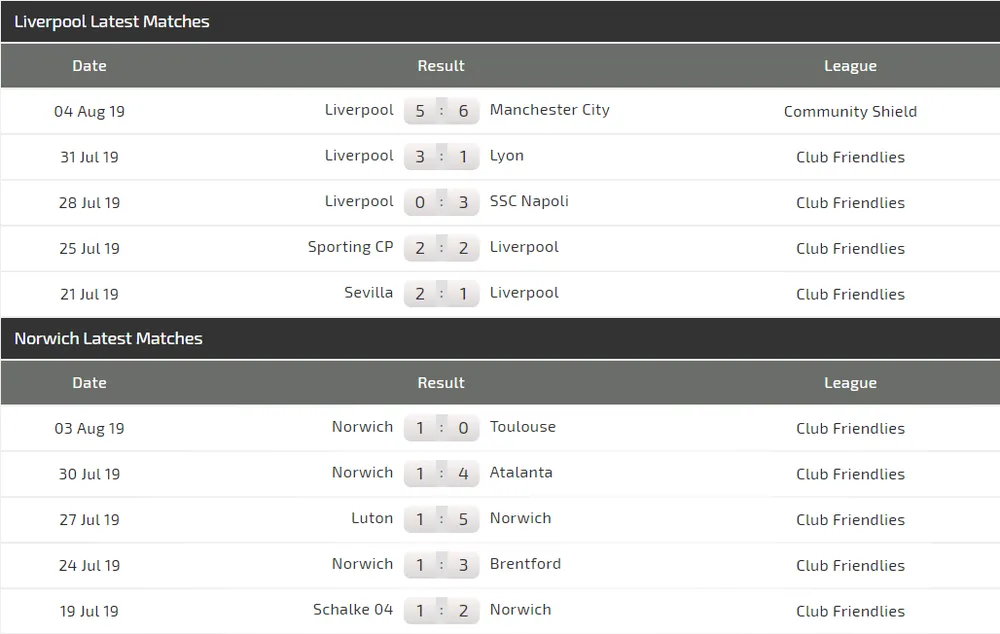Image resolution: width=1000 pixels, height=634 pixels.
Task: Click the Community Shield league label
Action: click(x=850, y=111)
